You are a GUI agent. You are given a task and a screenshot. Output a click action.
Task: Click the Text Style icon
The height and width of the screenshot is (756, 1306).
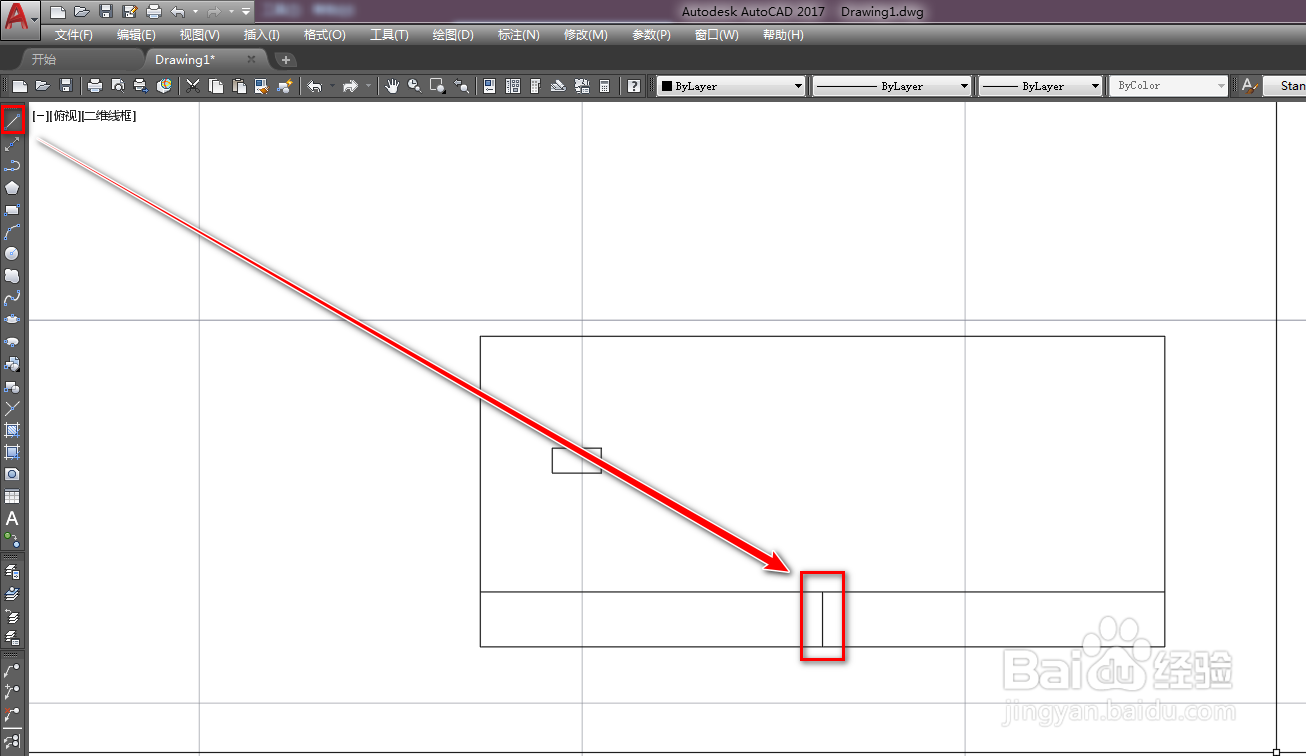(1249, 86)
